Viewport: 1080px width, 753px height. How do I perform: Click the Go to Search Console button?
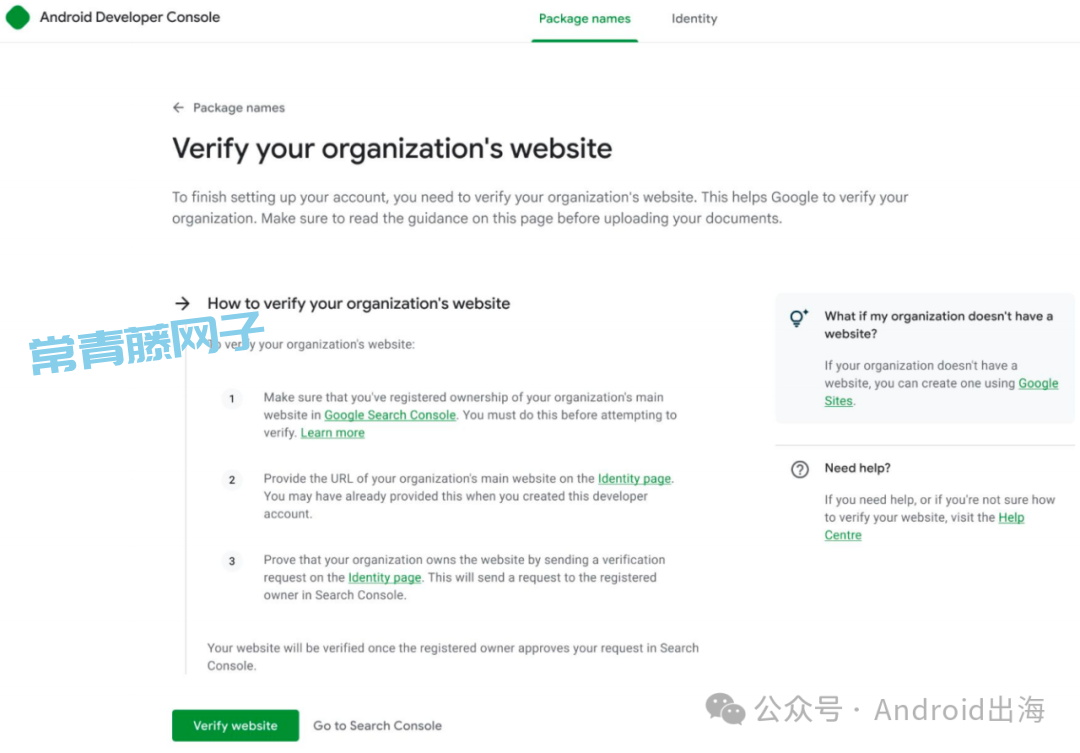click(x=377, y=725)
